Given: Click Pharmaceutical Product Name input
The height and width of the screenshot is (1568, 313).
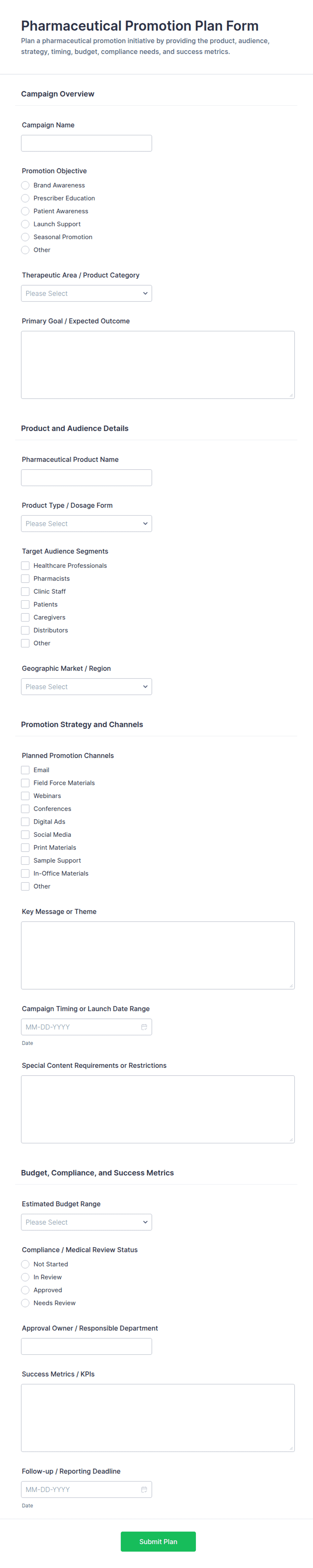Looking at the screenshot, I should tap(86, 478).
